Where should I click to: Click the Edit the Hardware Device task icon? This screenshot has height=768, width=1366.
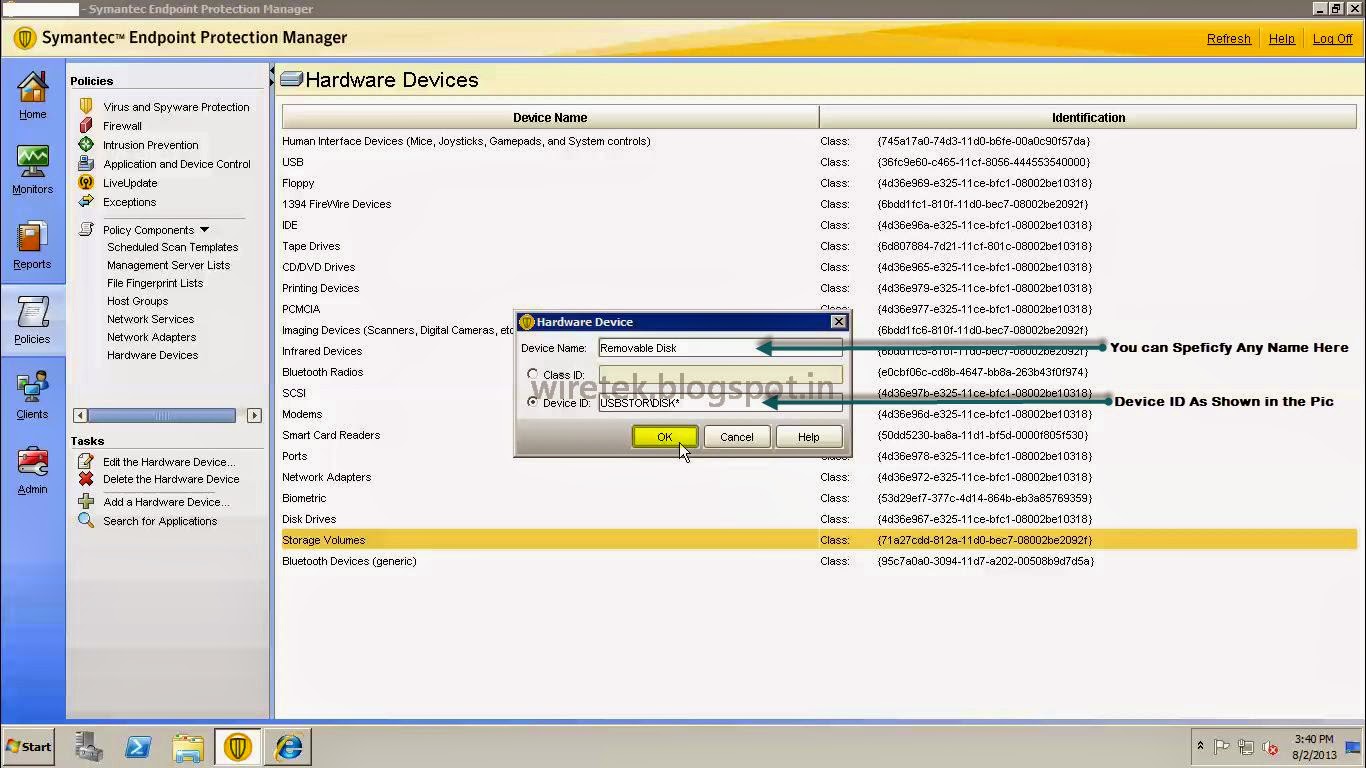tap(86, 461)
